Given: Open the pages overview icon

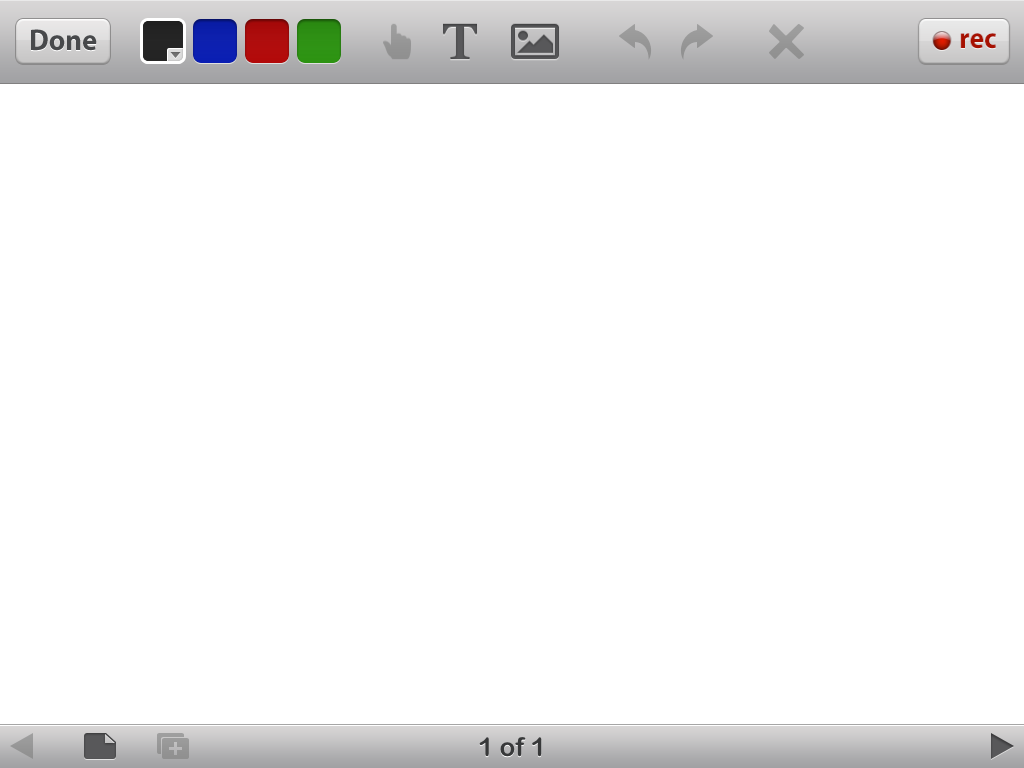Looking at the screenshot, I should 99,745.
